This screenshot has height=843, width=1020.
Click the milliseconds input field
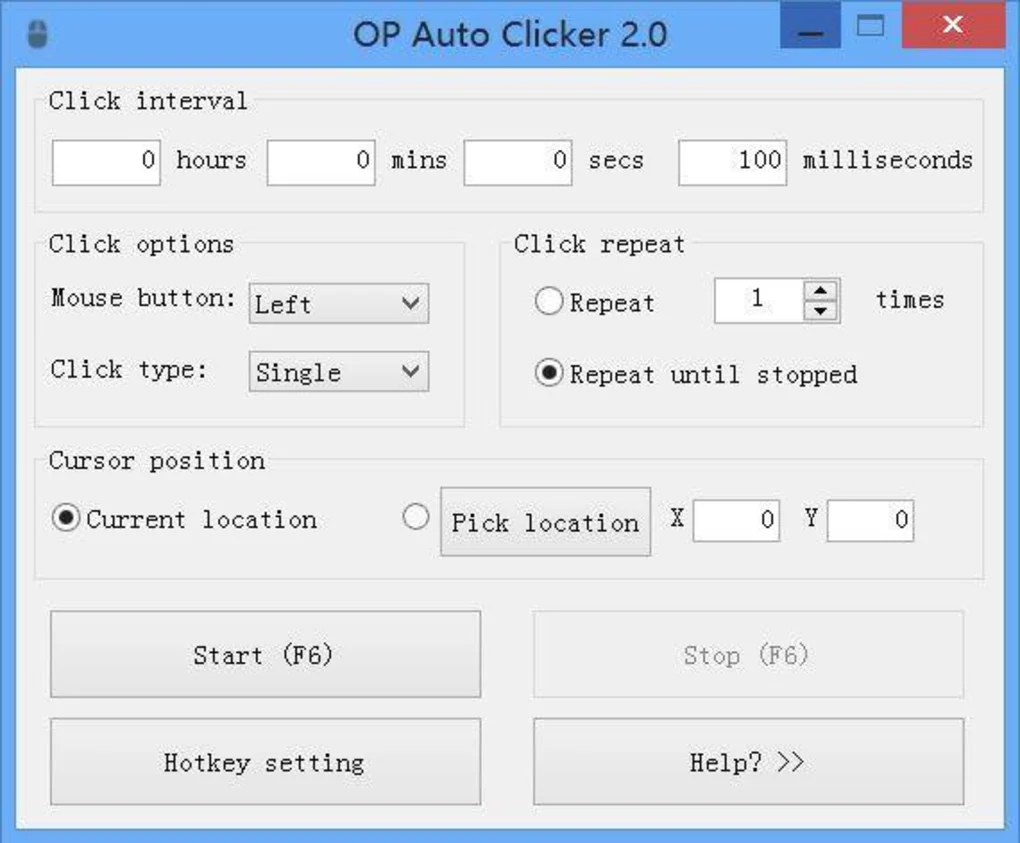click(731, 161)
